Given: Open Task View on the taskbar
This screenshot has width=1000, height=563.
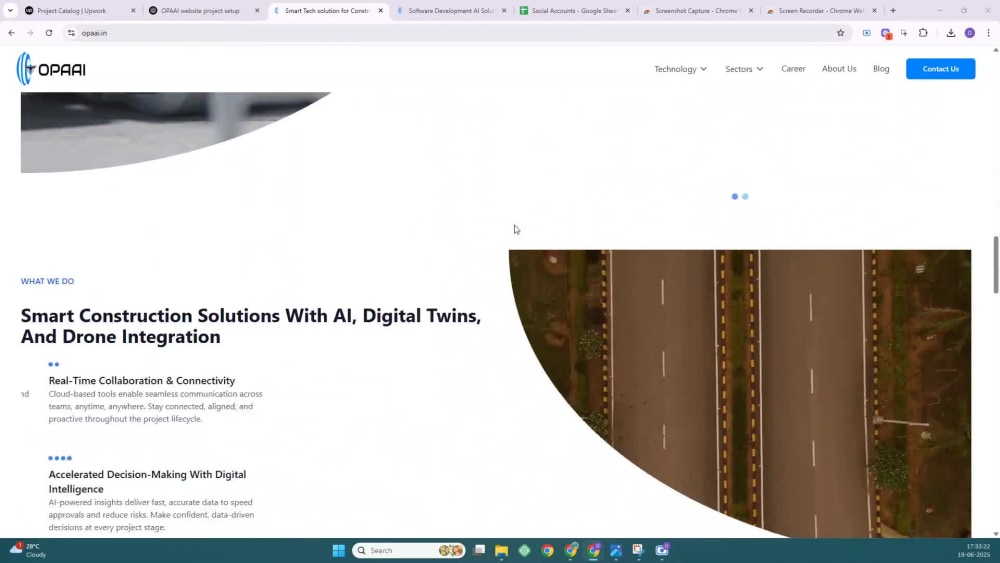Looking at the screenshot, I should point(479,550).
